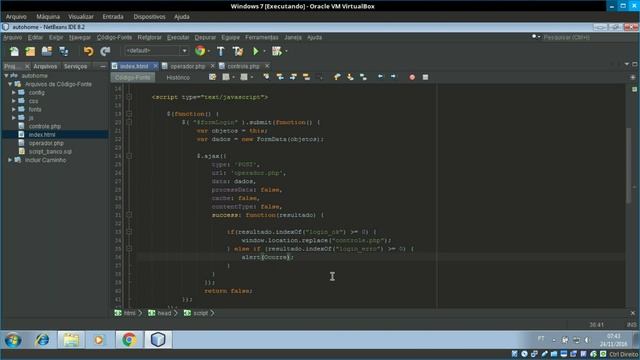The height and width of the screenshot is (360, 640).
Task: Open dropdown arrow beside Run button
Action: click(x=264, y=51)
